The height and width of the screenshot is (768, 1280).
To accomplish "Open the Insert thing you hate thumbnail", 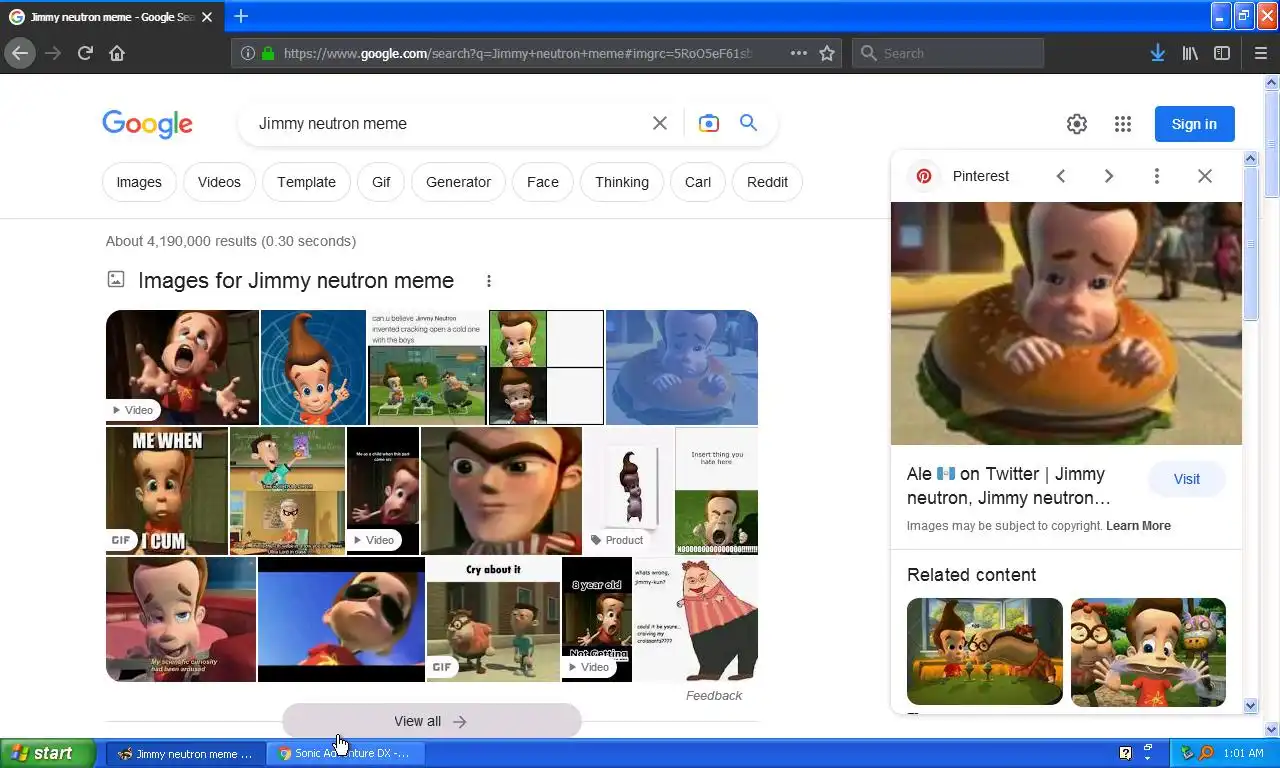I will coord(716,491).
